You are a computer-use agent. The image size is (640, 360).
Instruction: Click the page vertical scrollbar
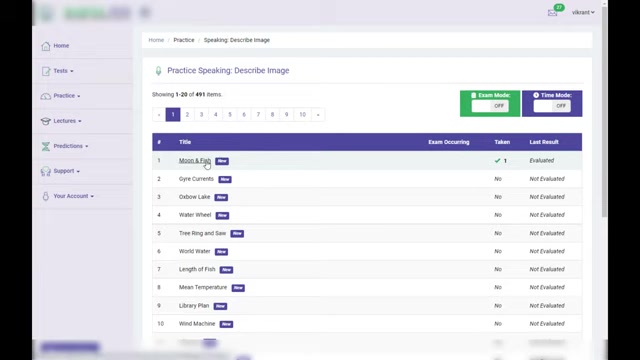pos(604,110)
